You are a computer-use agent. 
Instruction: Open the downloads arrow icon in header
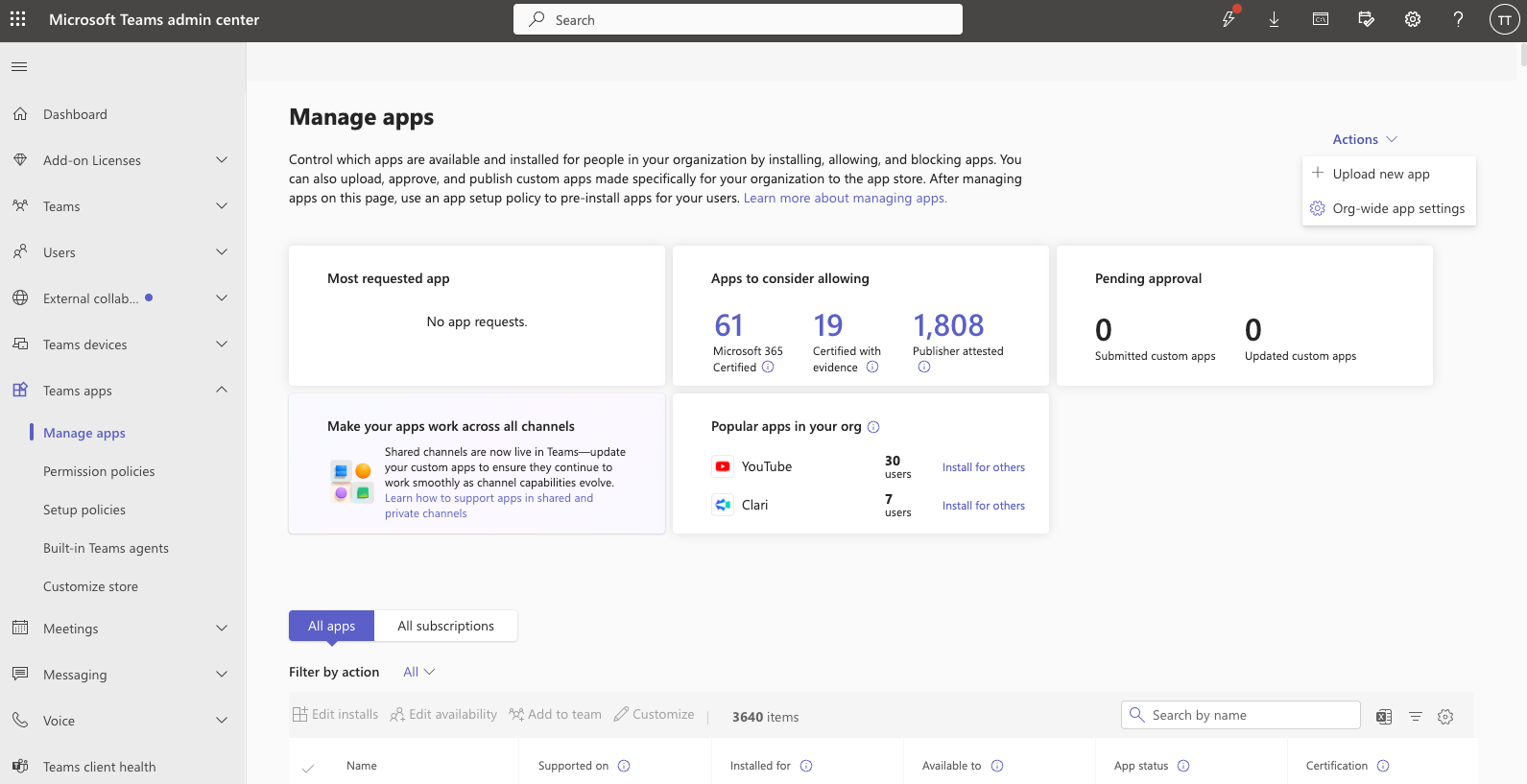tap(1274, 19)
